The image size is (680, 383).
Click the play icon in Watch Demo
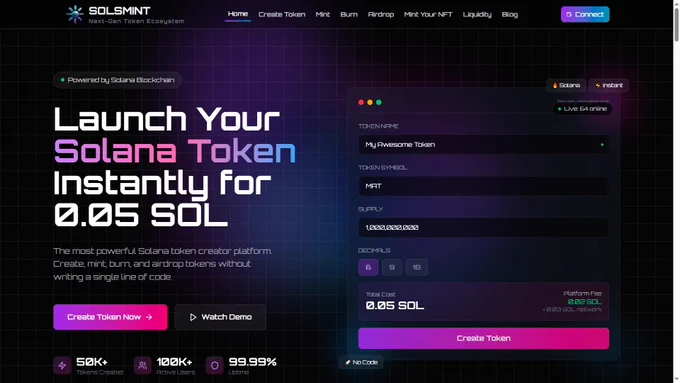(x=193, y=317)
